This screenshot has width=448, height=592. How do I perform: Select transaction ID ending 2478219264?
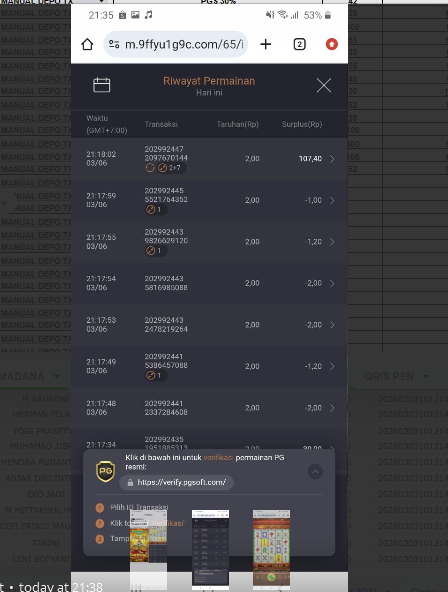point(166,325)
